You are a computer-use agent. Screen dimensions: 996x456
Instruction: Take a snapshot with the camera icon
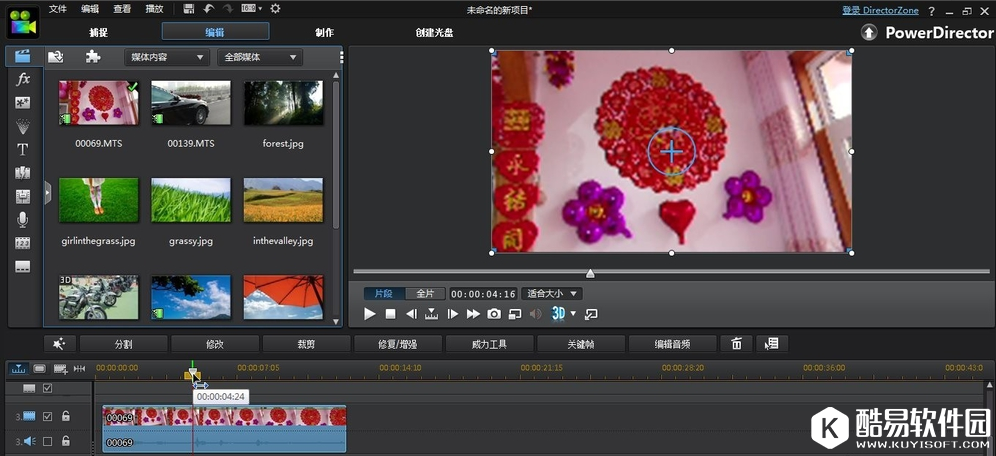[494, 314]
